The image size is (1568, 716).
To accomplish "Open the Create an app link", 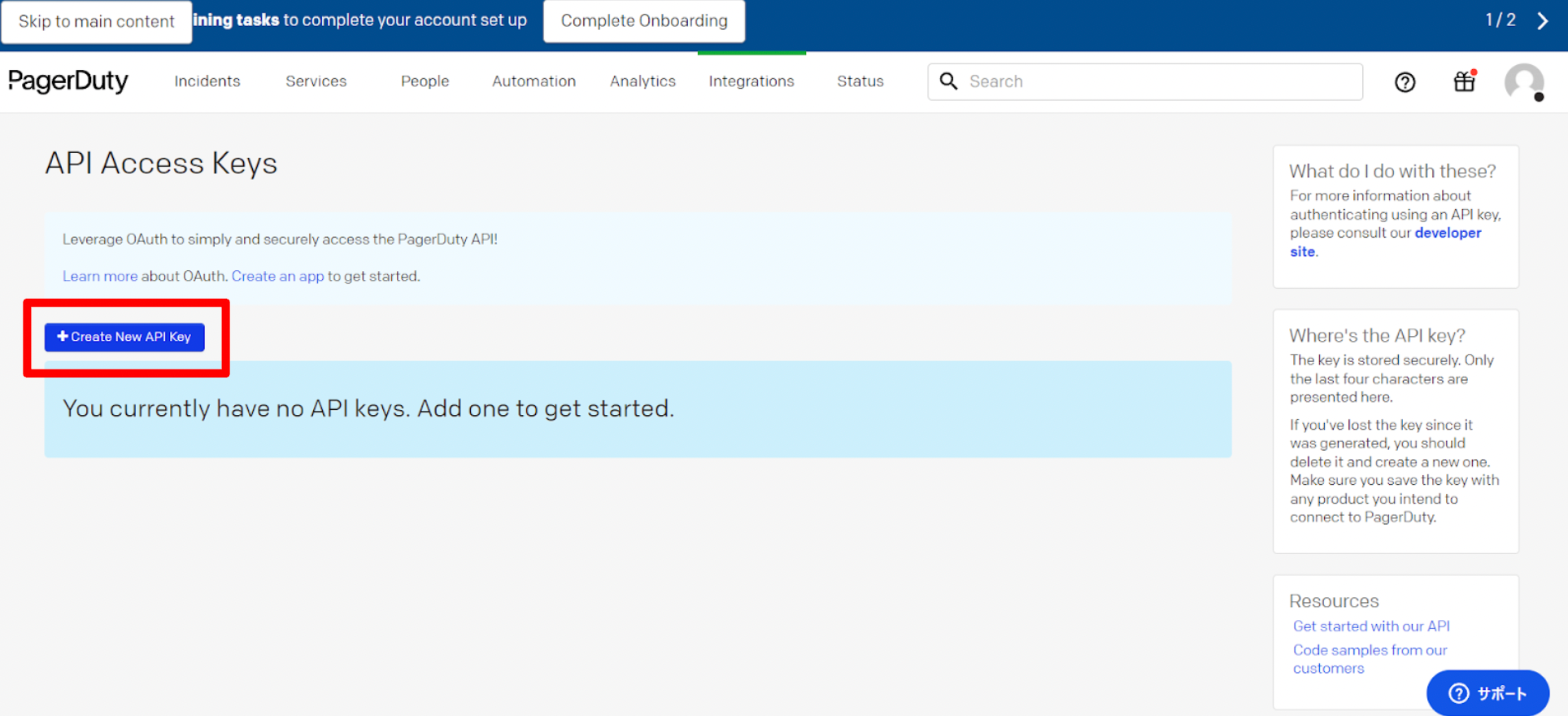I will [x=277, y=277].
